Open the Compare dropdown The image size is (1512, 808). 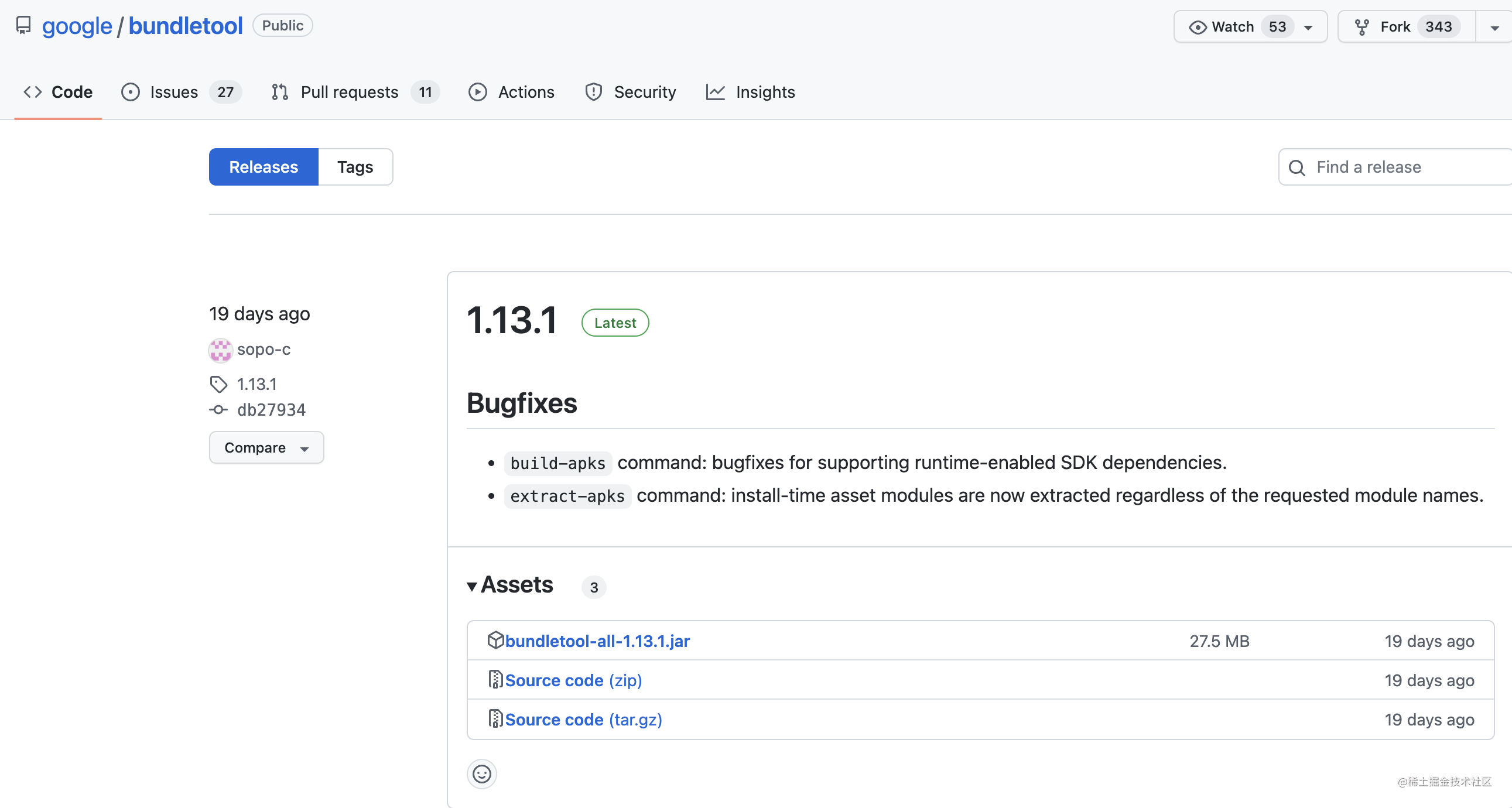(266, 448)
